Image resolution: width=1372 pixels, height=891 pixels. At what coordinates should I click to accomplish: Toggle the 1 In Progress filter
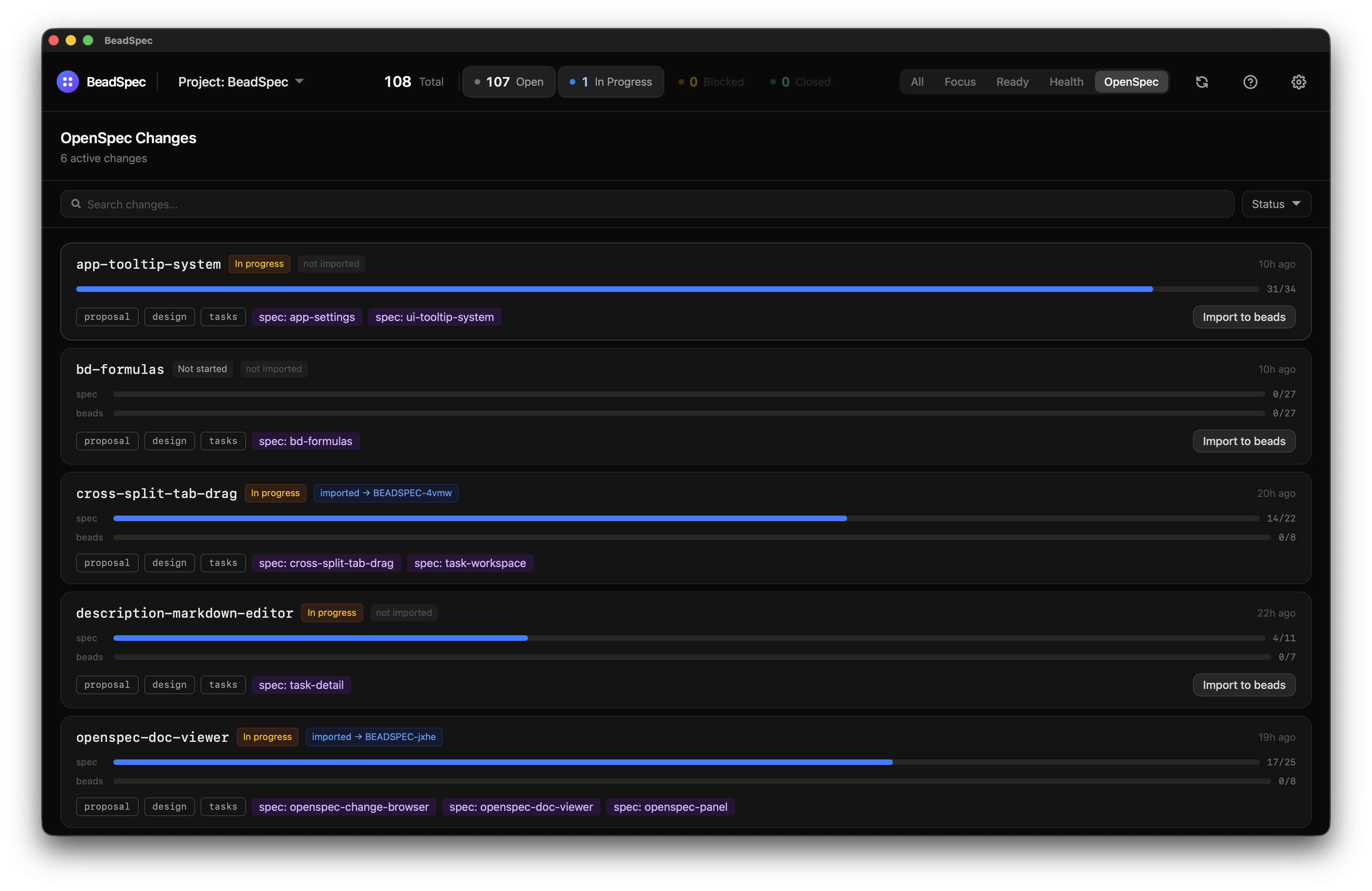610,82
